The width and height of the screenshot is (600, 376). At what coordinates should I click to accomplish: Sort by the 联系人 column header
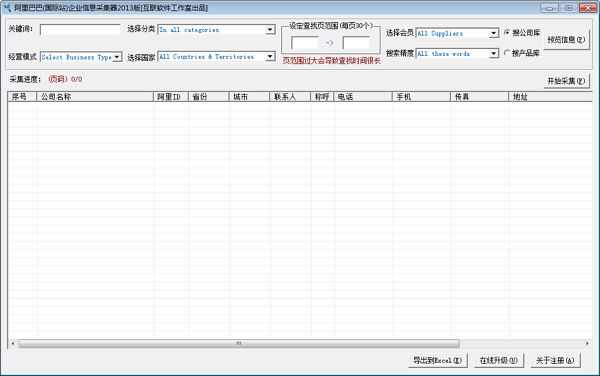click(x=290, y=97)
